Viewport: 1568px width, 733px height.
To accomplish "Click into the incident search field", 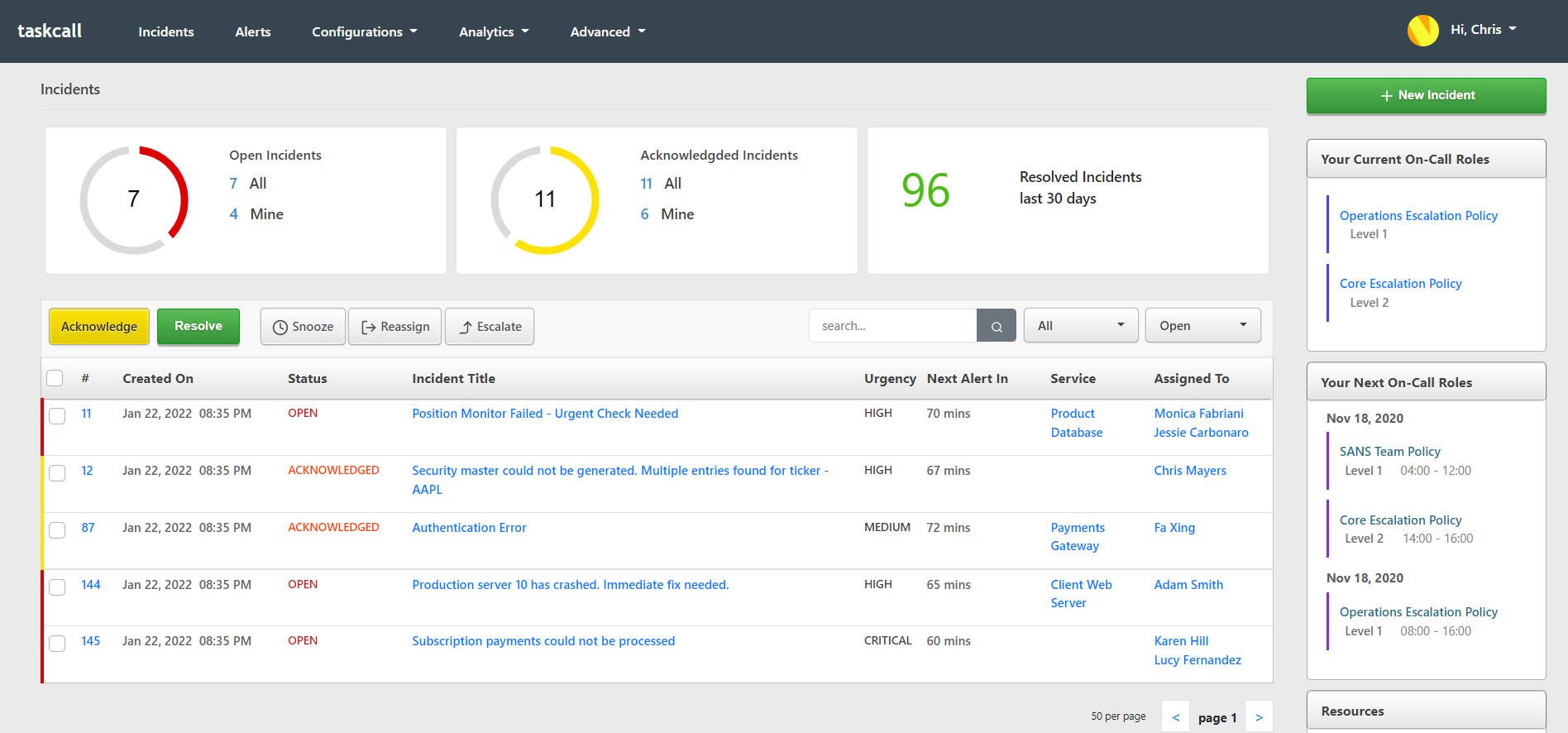I will [892, 326].
